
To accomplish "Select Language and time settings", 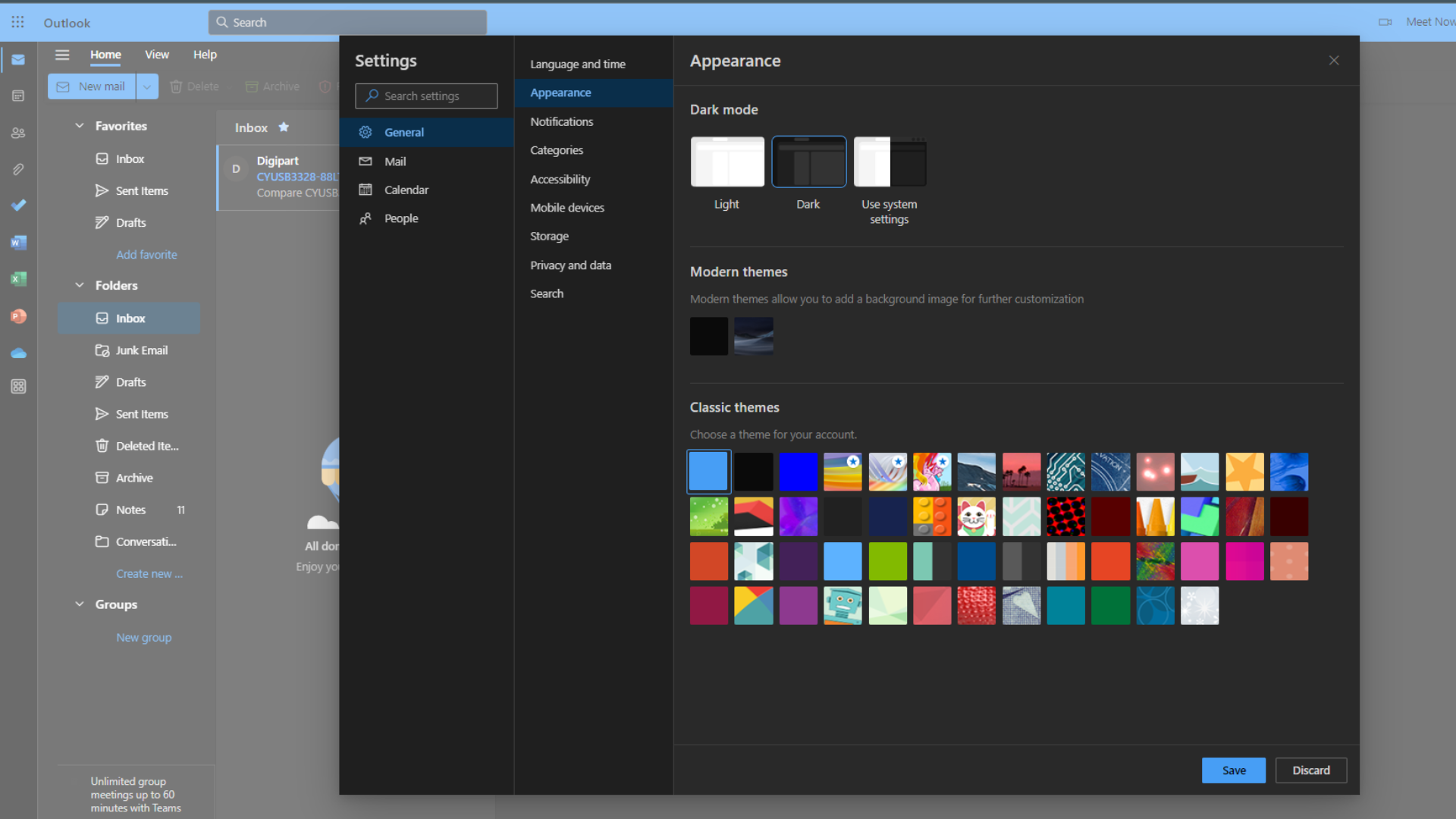I will point(593,64).
